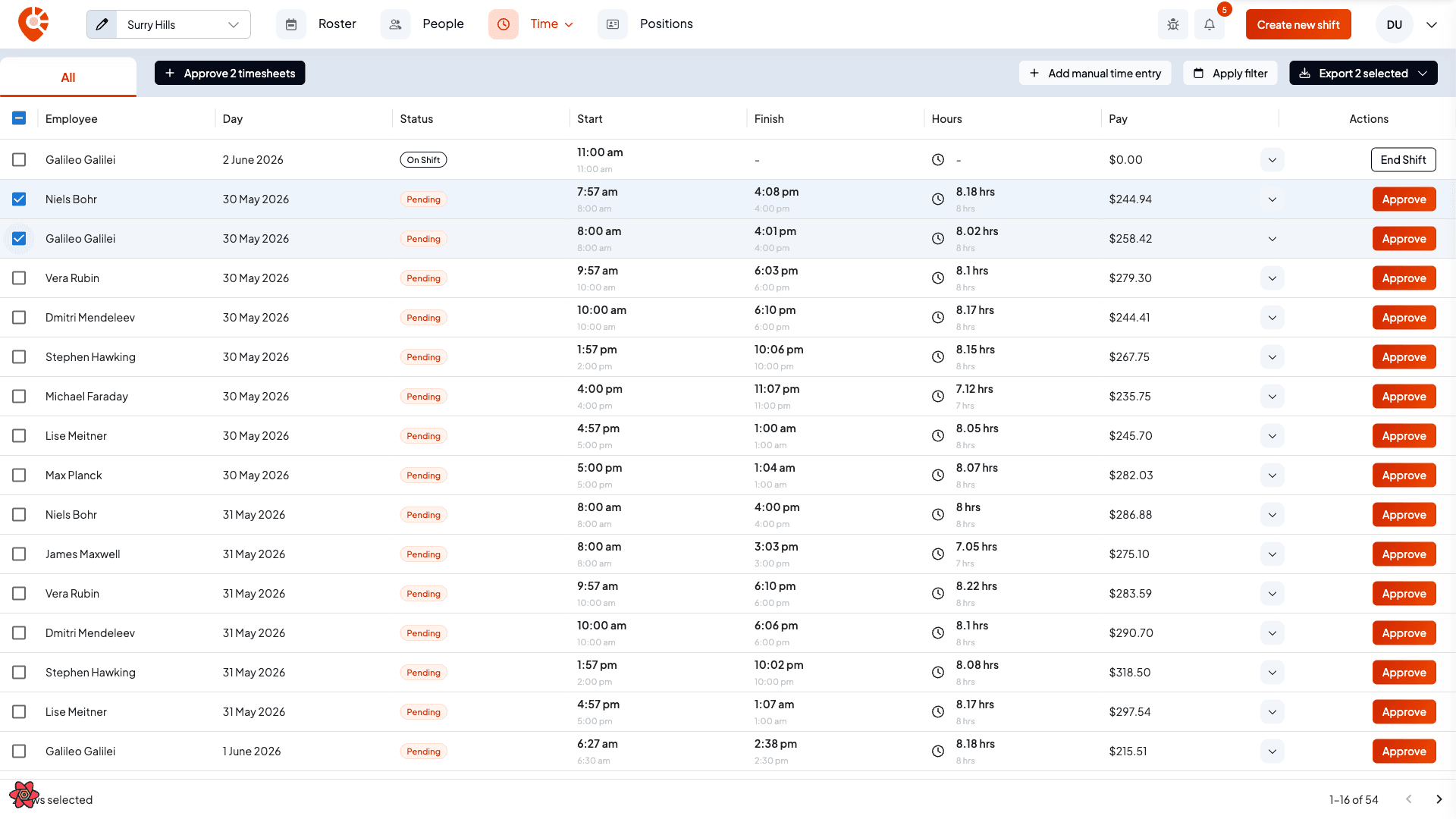Expand Galileo Galilei On Shift row details

[1272, 160]
